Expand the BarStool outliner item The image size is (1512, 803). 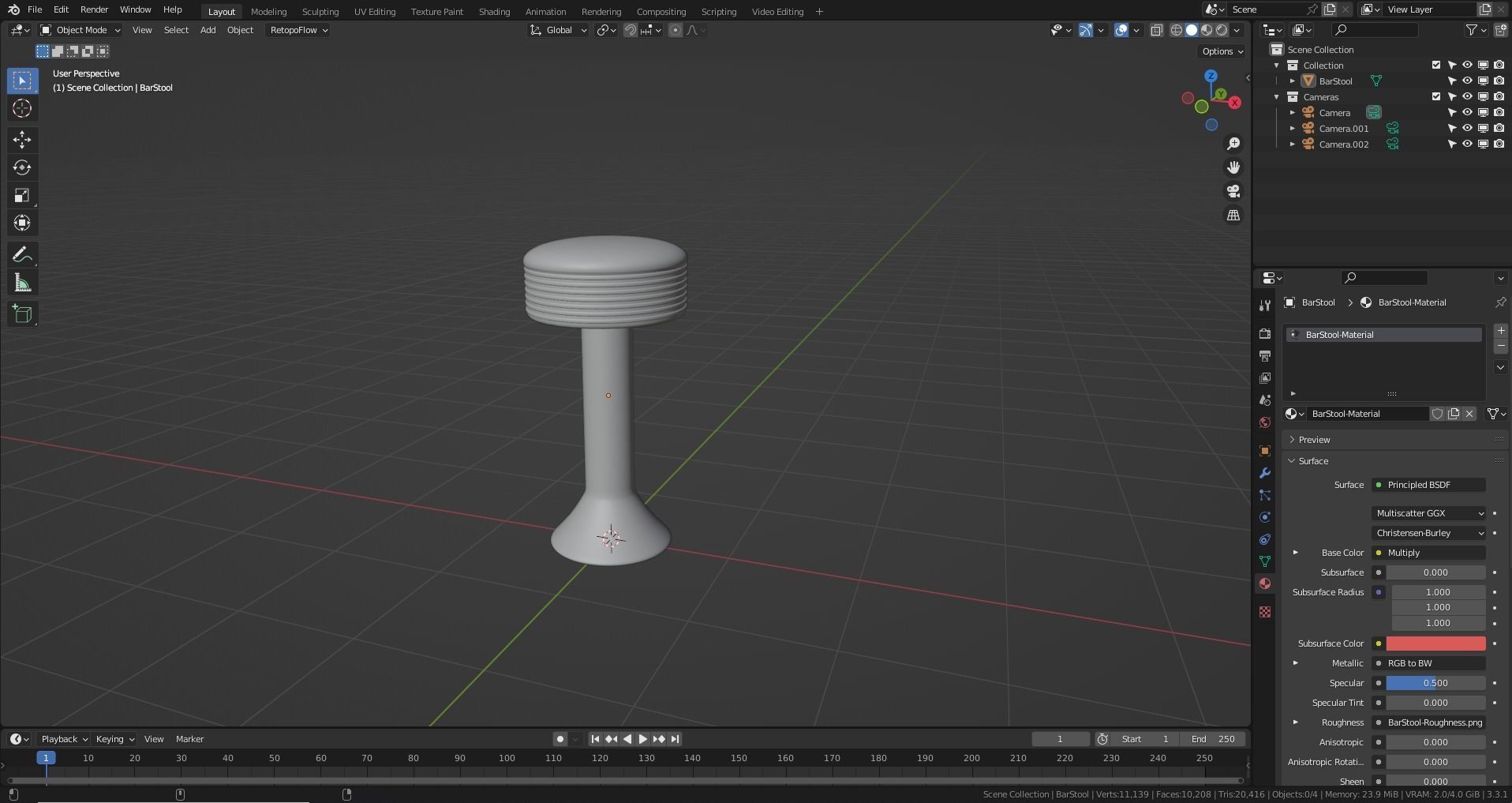point(1293,81)
